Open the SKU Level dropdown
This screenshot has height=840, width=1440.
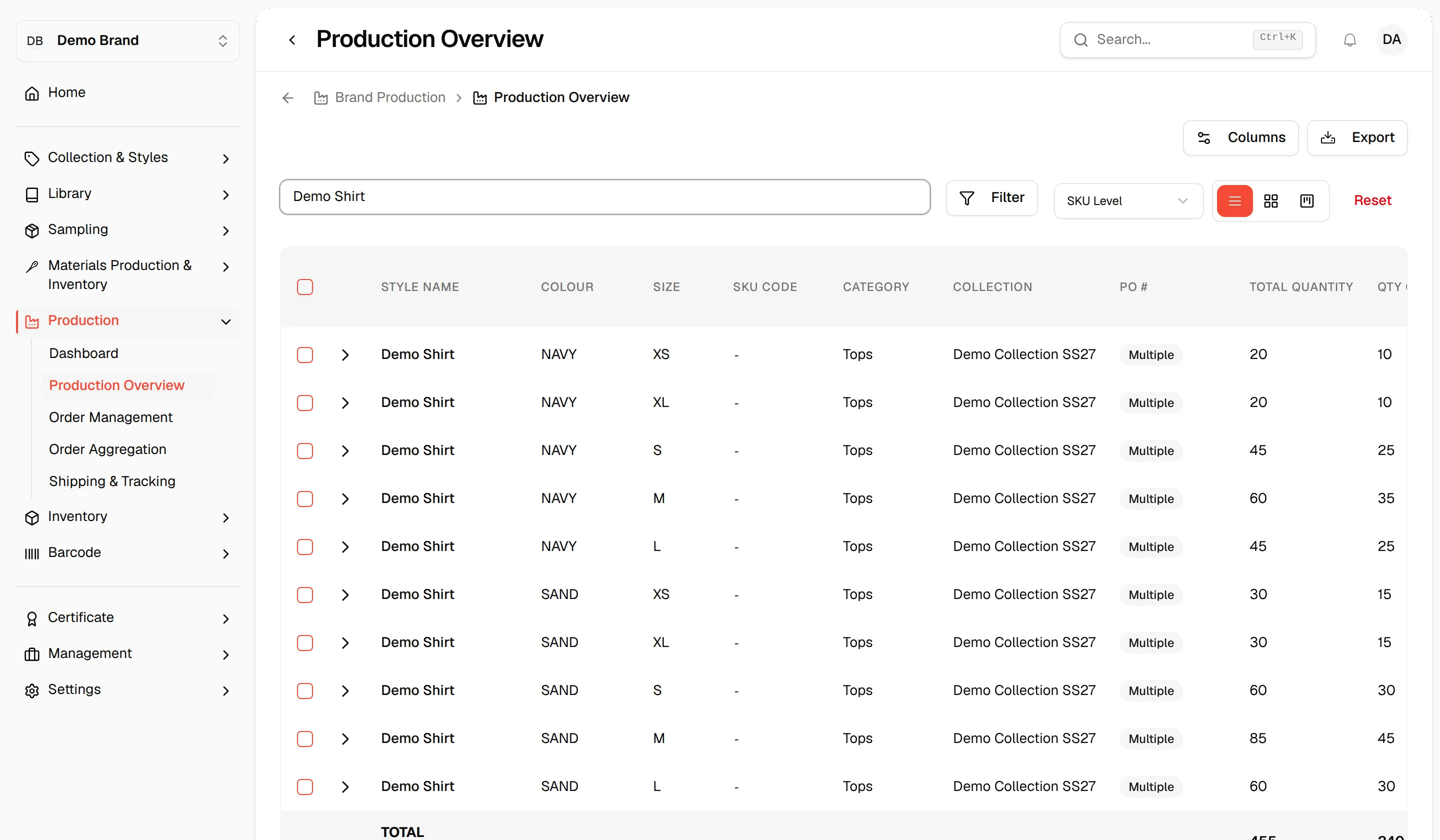(x=1128, y=200)
